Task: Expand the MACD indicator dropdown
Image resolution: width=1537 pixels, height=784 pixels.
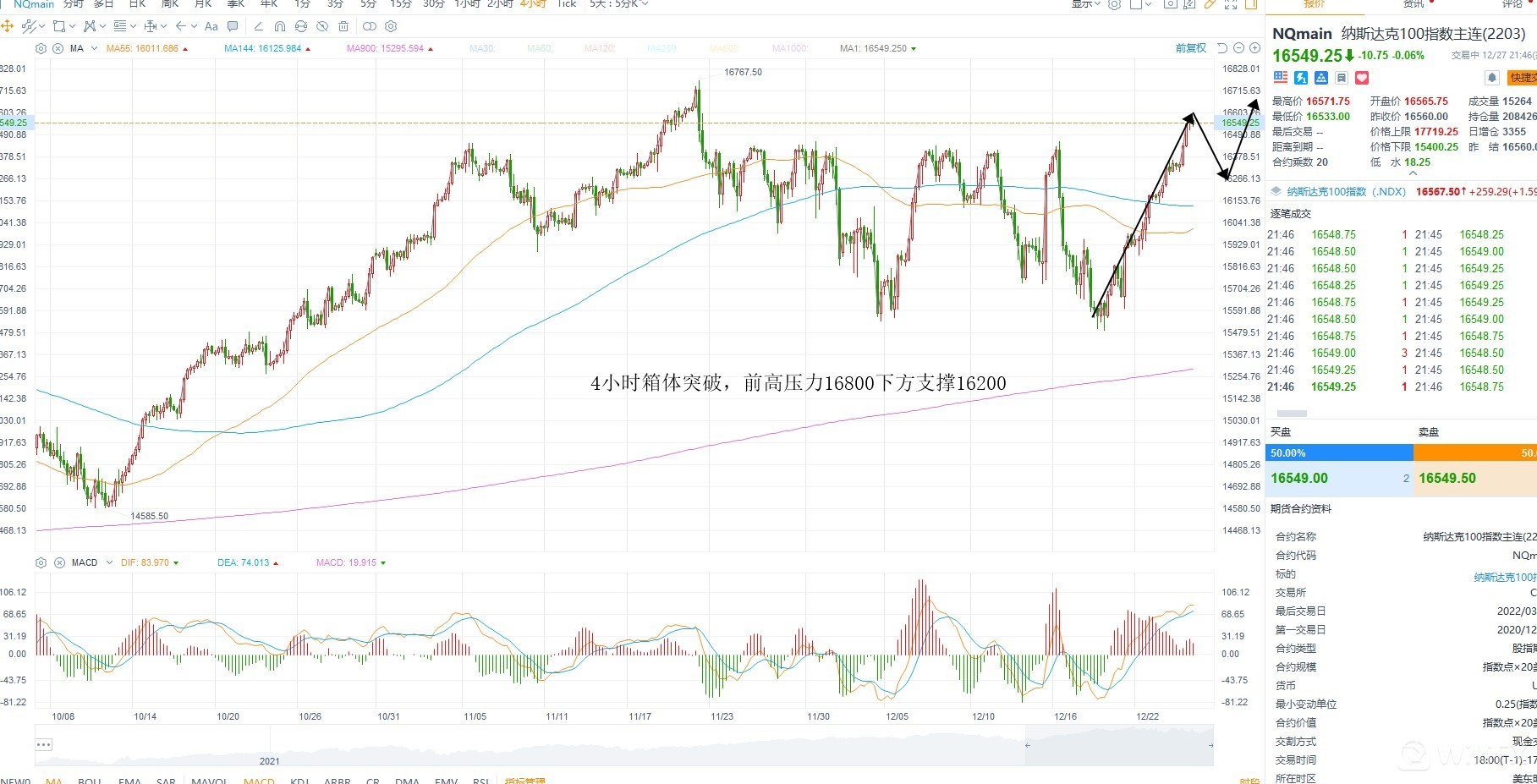Action: tap(109, 562)
